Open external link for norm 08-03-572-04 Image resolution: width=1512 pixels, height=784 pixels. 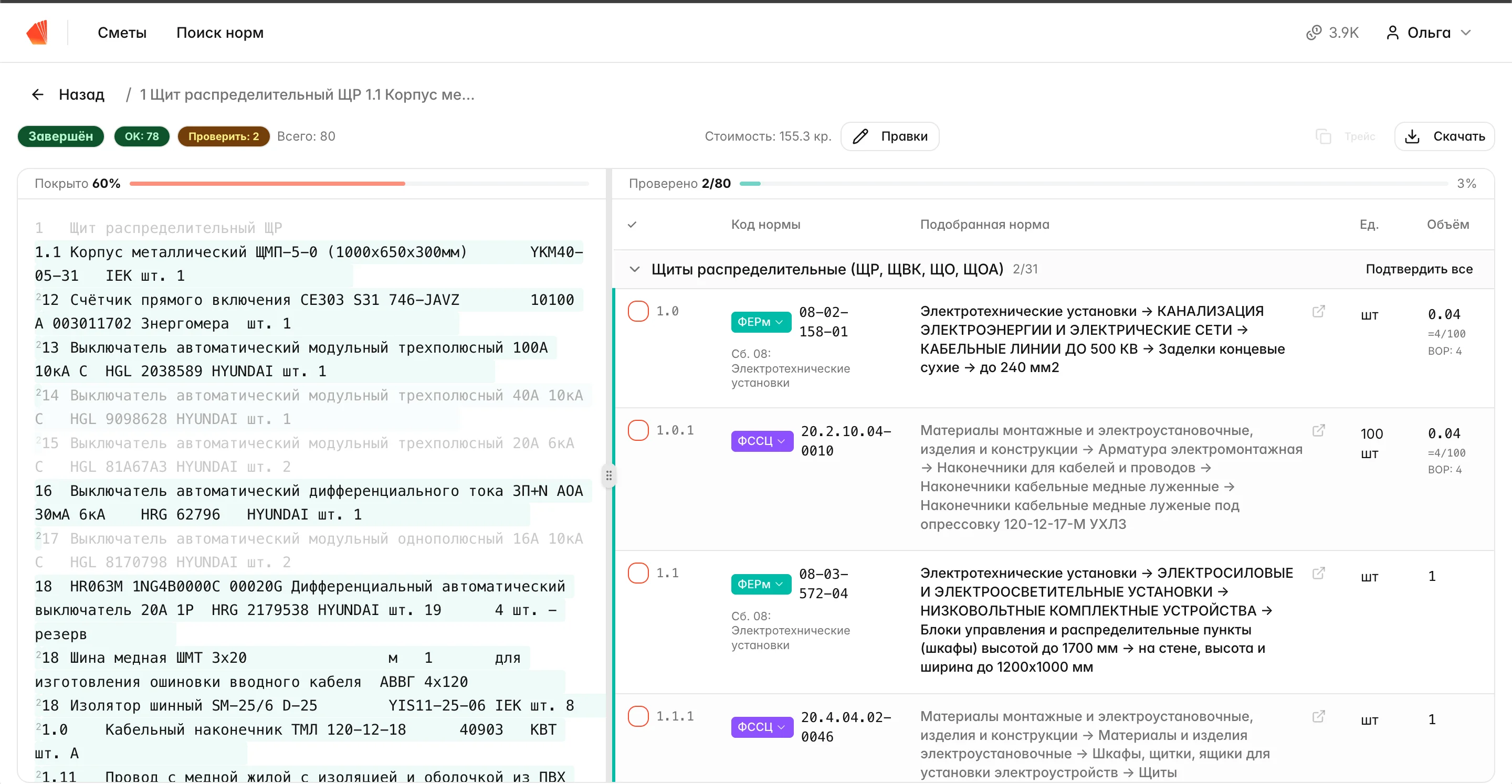click(1318, 573)
